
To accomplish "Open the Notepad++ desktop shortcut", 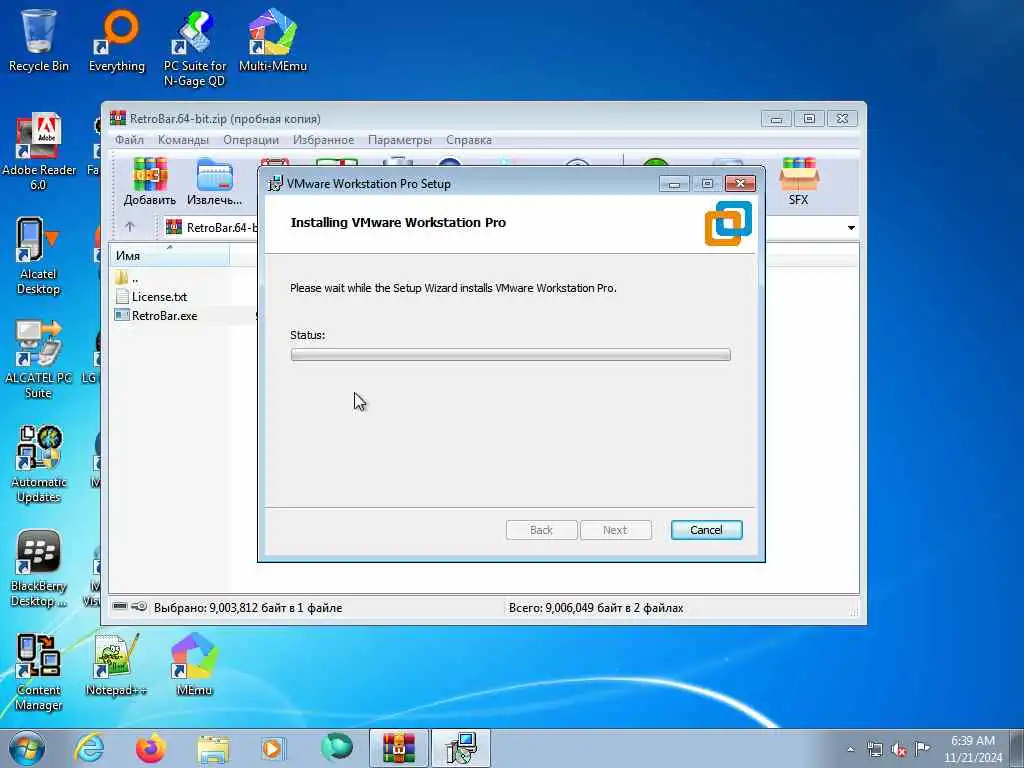I will (116, 664).
